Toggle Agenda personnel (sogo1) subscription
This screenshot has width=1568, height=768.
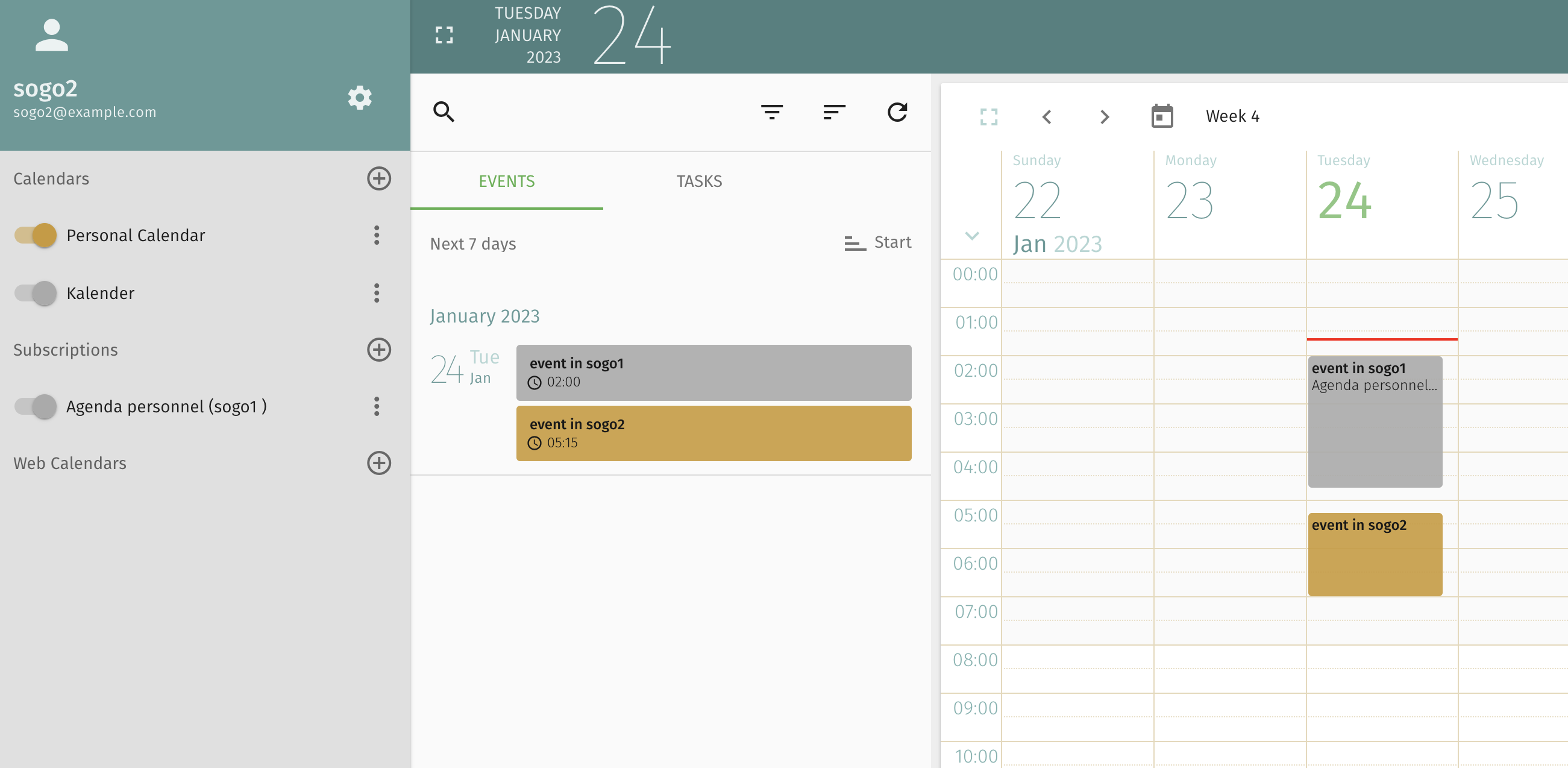point(36,406)
